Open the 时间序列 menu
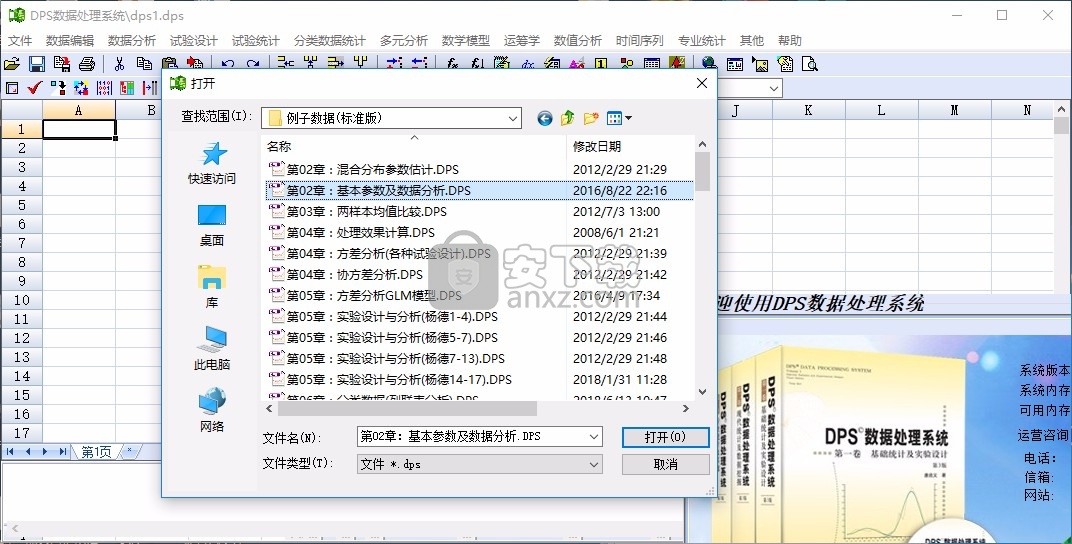Image resolution: width=1072 pixels, height=544 pixels. pyautogui.click(x=639, y=40)
